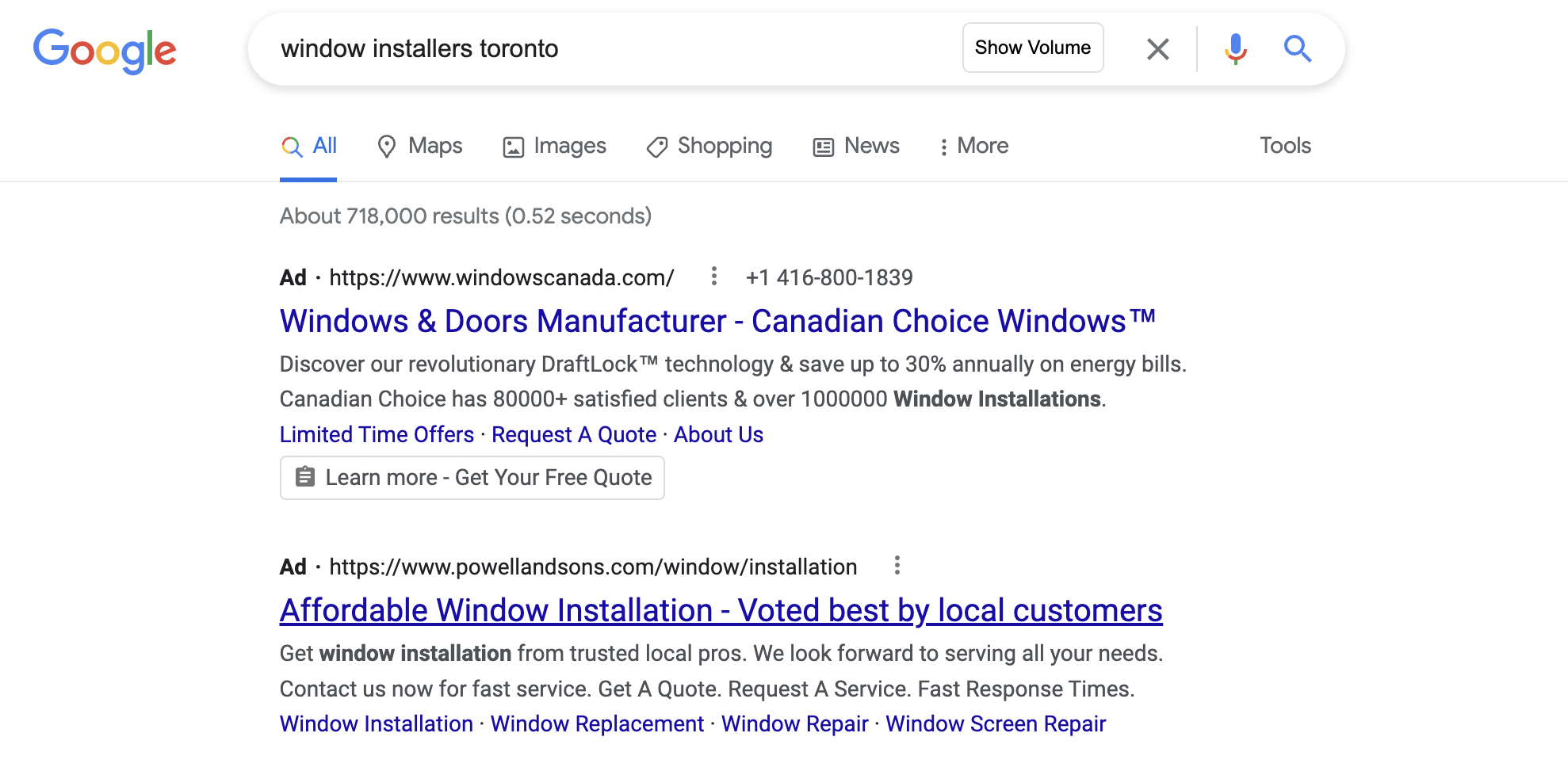
Task: Click the News newspaper icon
Action: pos(822,146)
